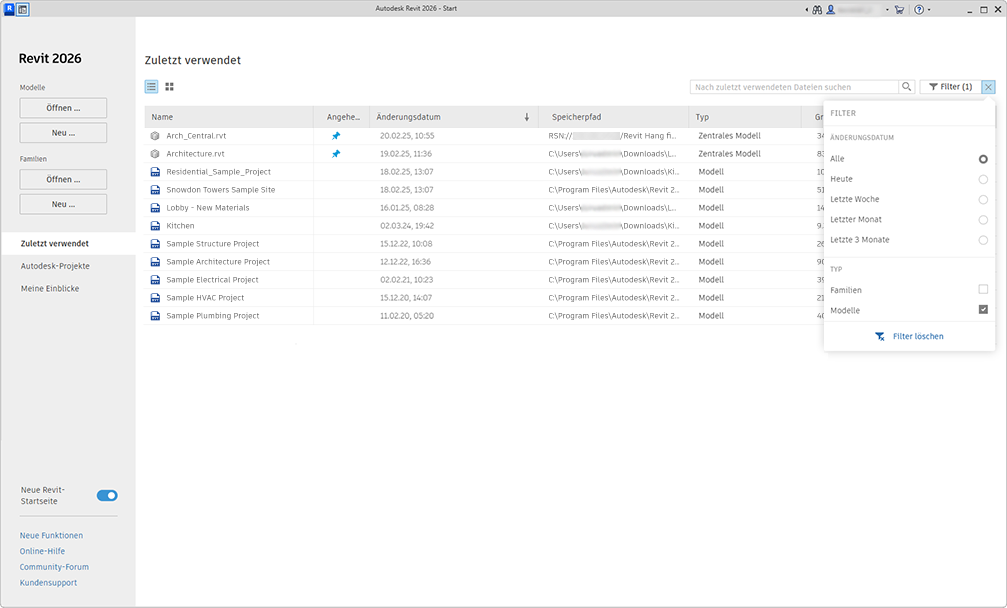Click Neu under Familien
Screen dimensions: 1007x608
63,204
